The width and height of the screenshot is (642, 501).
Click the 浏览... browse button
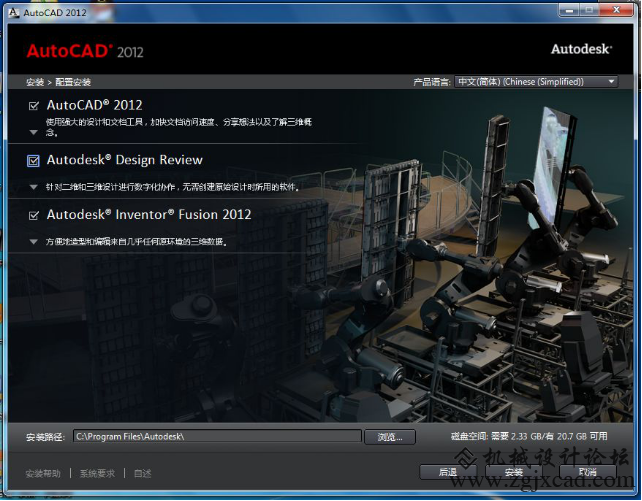390,437
